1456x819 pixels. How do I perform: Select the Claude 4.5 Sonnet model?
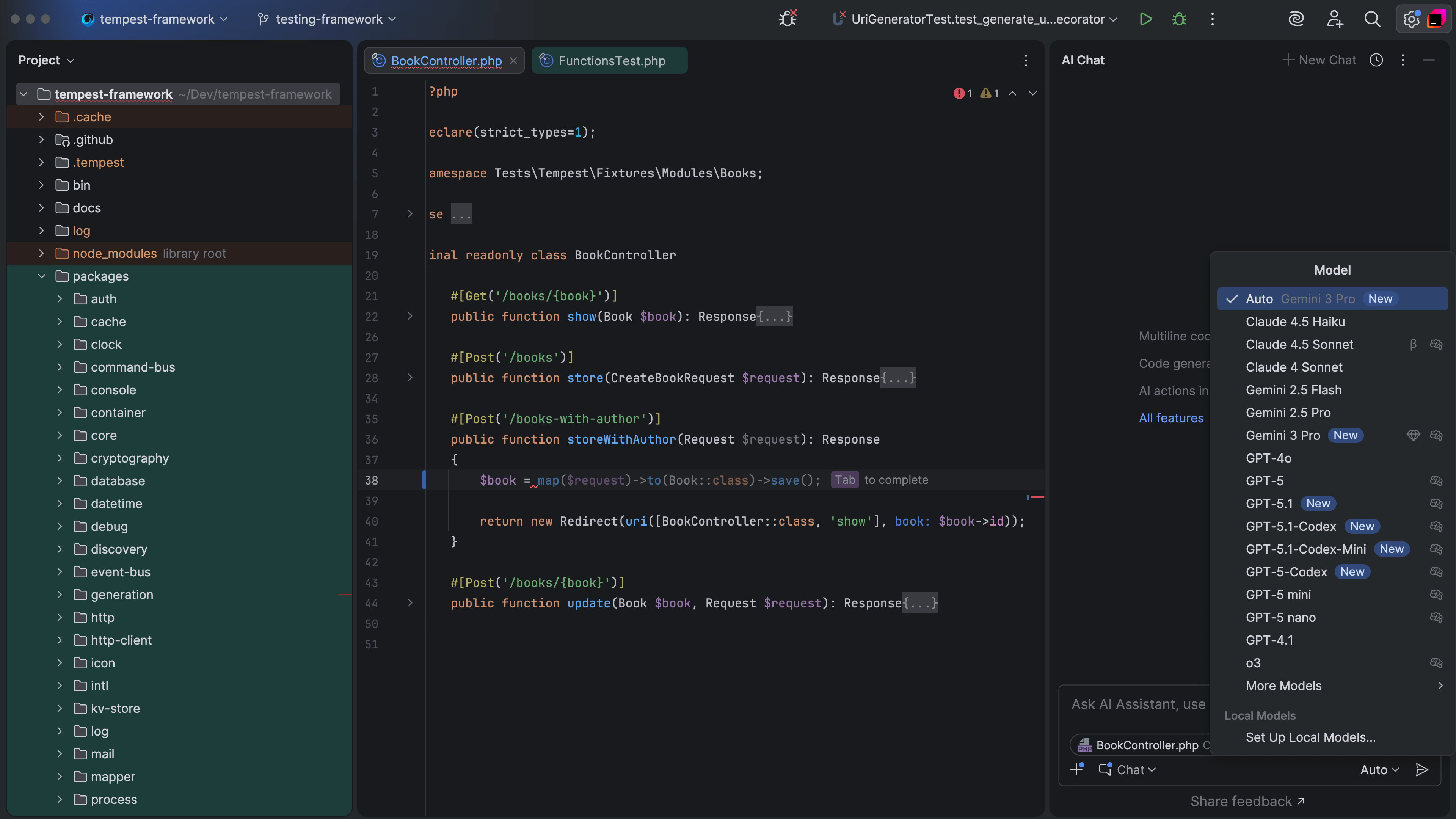(1299, 344)
